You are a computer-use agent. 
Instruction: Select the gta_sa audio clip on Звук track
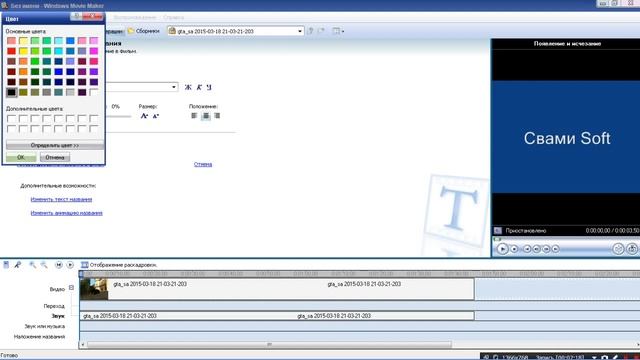pyautogui.click(x=277, y=316)
